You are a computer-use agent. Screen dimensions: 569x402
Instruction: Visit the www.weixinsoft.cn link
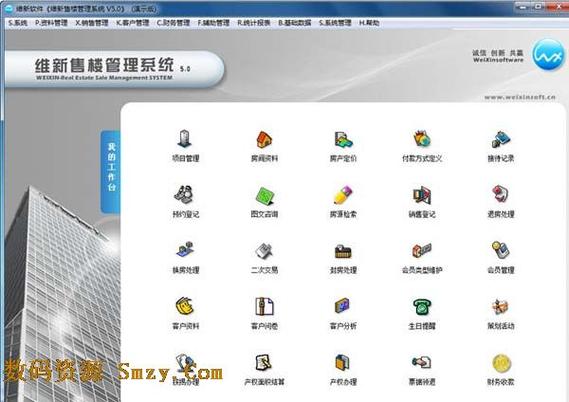pos(520,97)
